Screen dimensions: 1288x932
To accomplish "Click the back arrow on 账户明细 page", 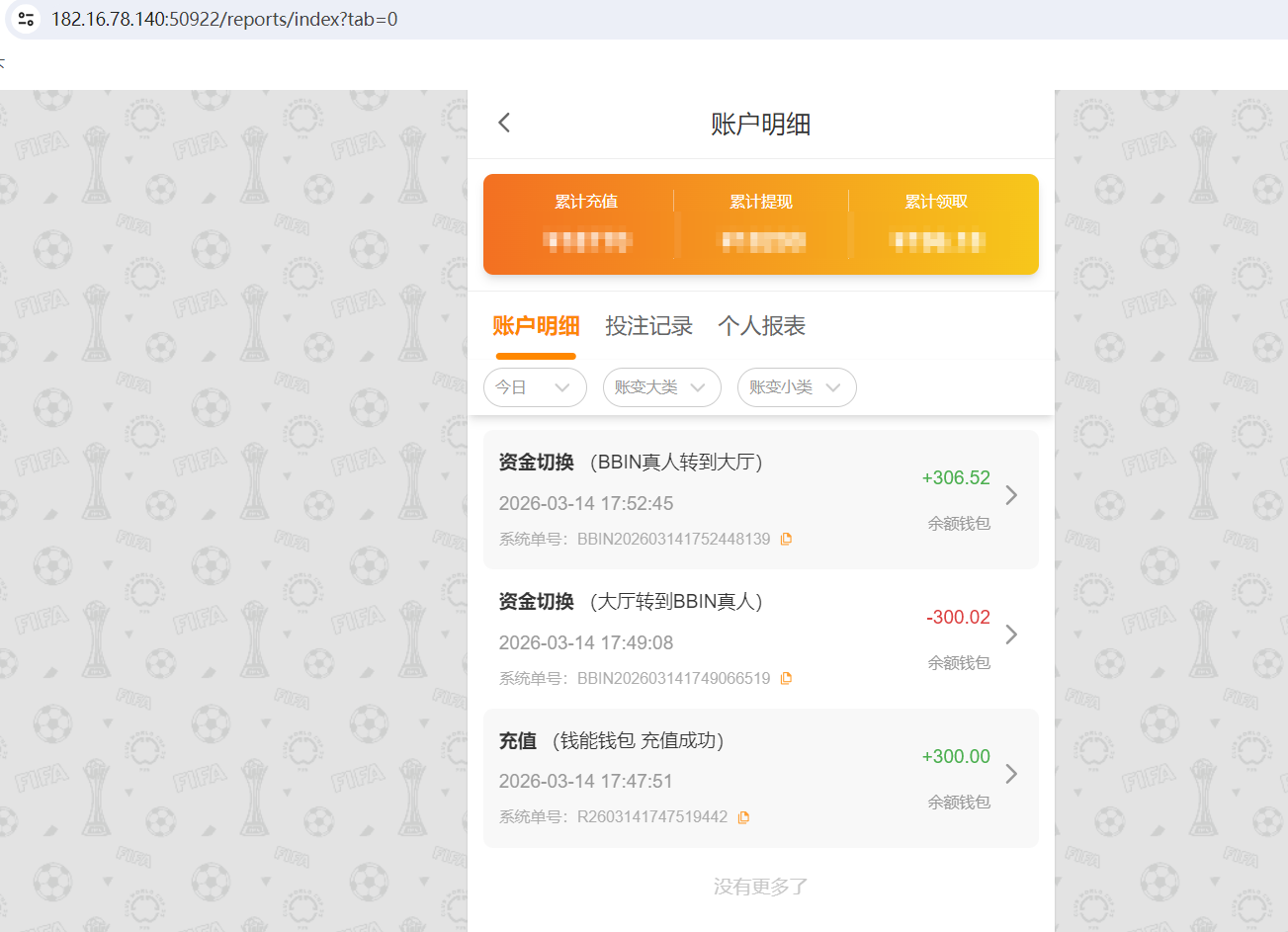I will coord(504,122).
